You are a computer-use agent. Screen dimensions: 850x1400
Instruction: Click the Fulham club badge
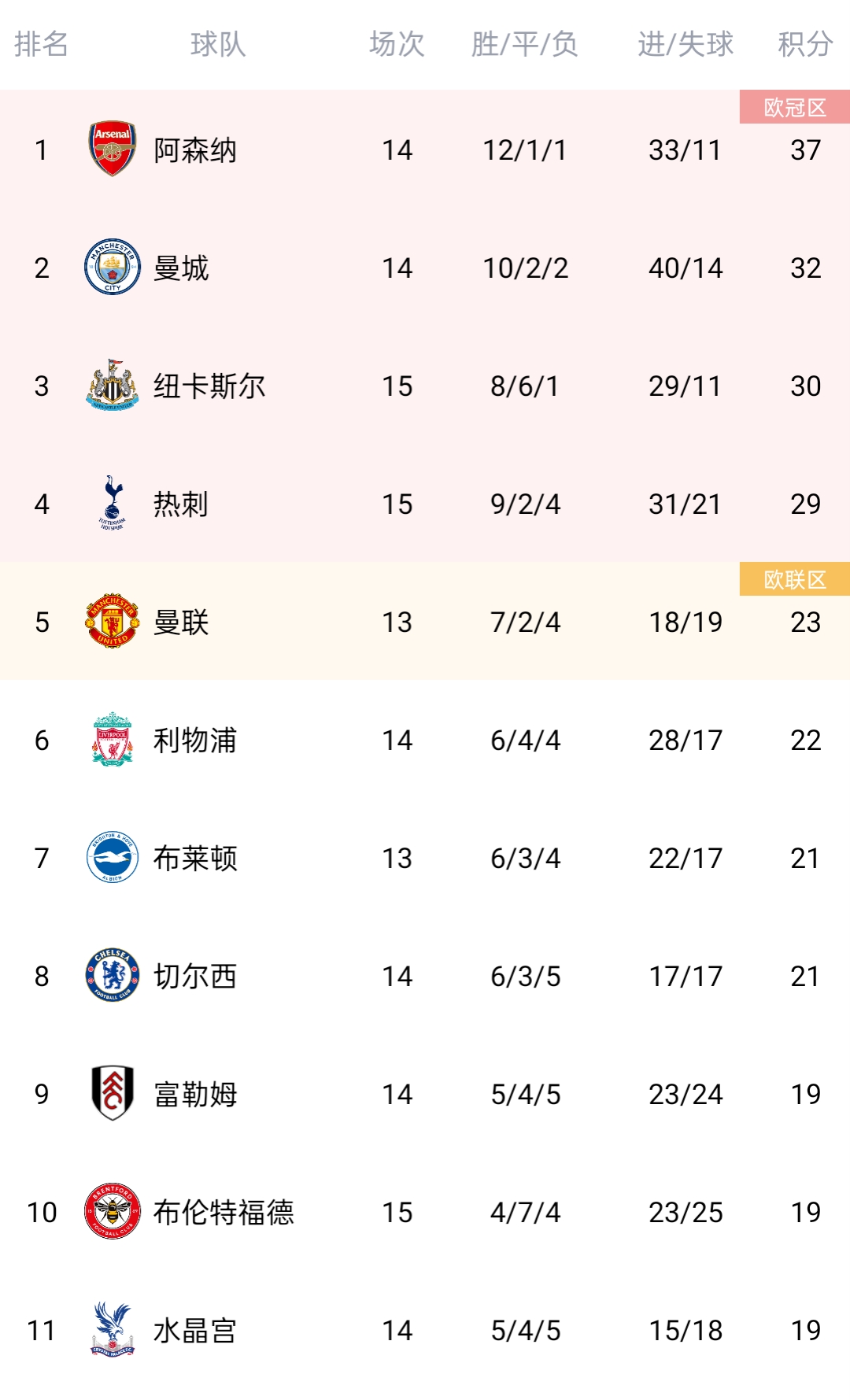click(113, 1093)
